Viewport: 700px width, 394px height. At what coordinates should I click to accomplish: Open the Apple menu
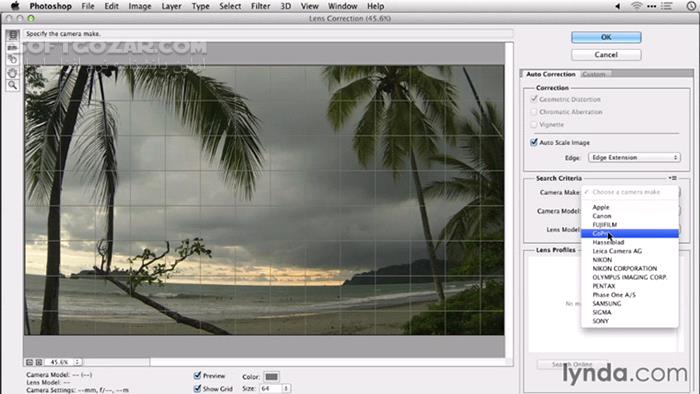15,6
